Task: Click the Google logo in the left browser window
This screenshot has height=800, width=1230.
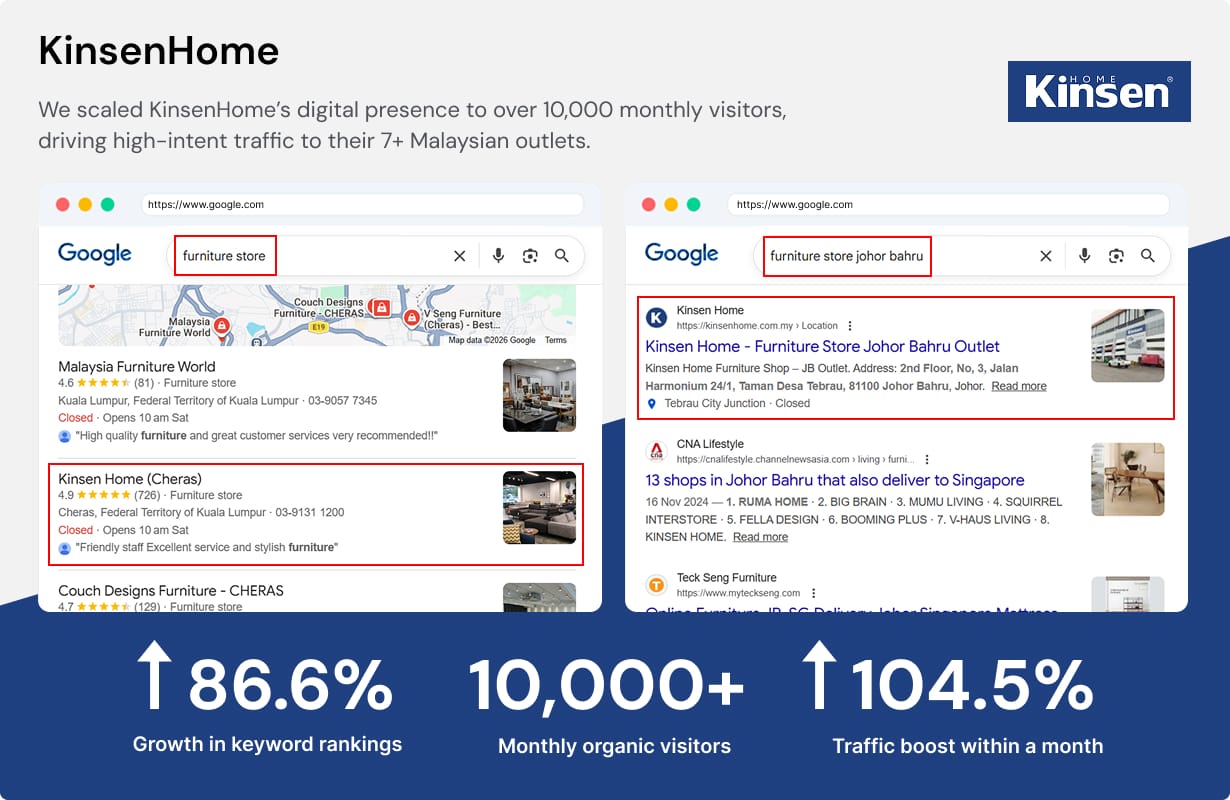Action: coord(95,255)
